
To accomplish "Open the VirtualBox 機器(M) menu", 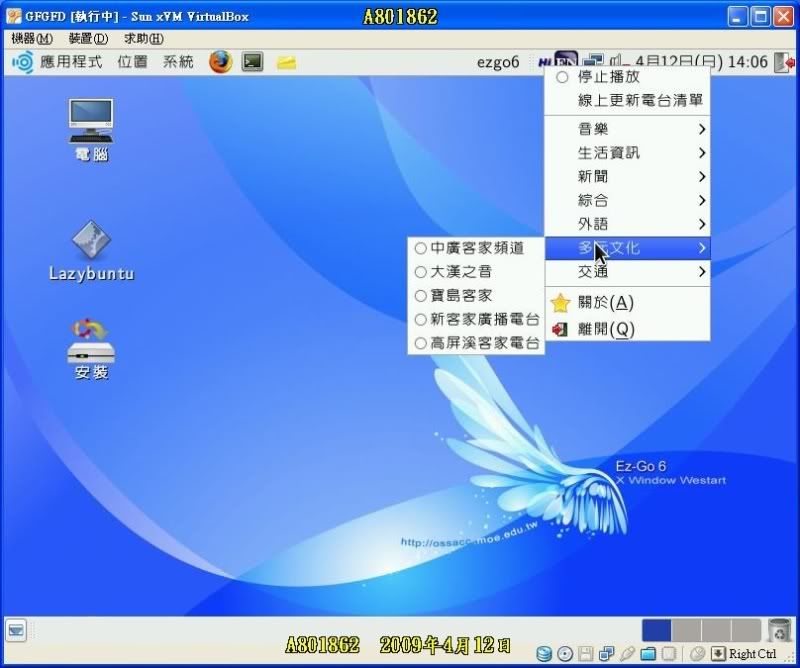I will click(32, 38).
